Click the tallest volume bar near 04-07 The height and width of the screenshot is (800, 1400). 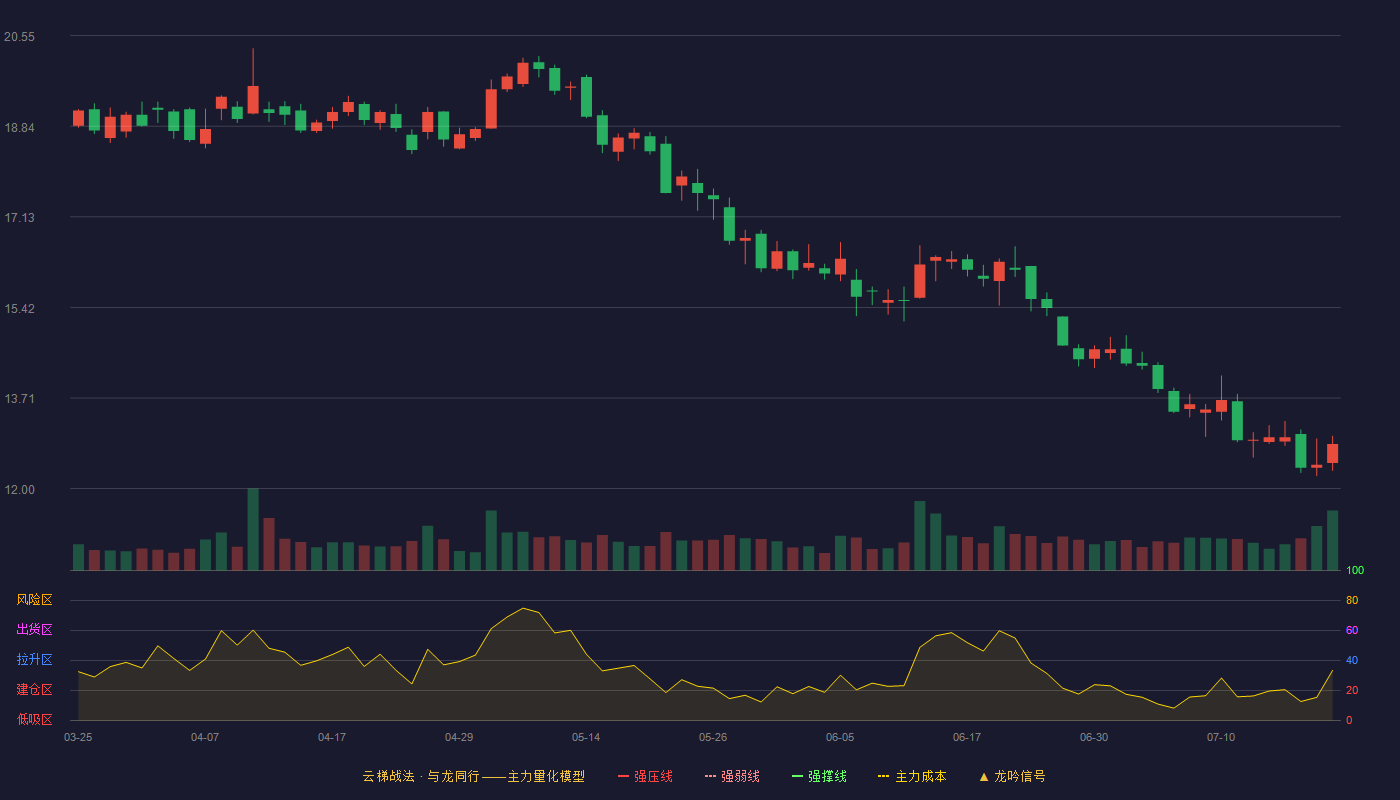point(253,529)
